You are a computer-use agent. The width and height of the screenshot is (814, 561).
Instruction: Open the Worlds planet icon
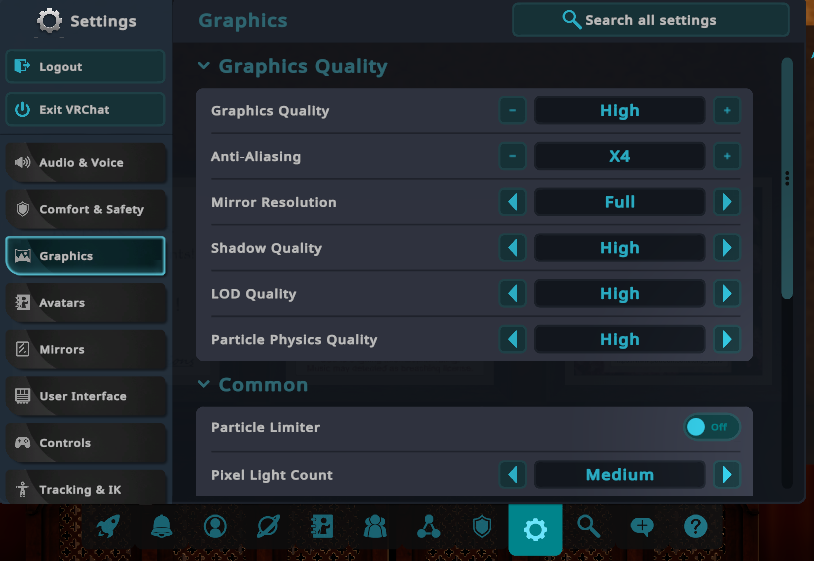[268, 527]
